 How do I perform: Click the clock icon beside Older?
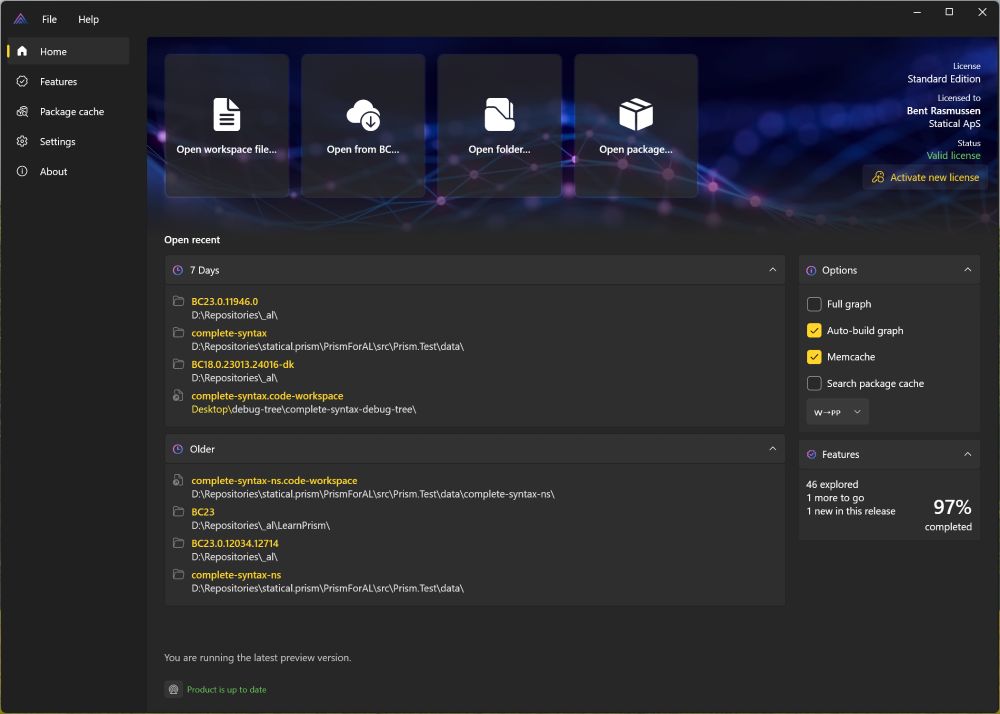178,449
